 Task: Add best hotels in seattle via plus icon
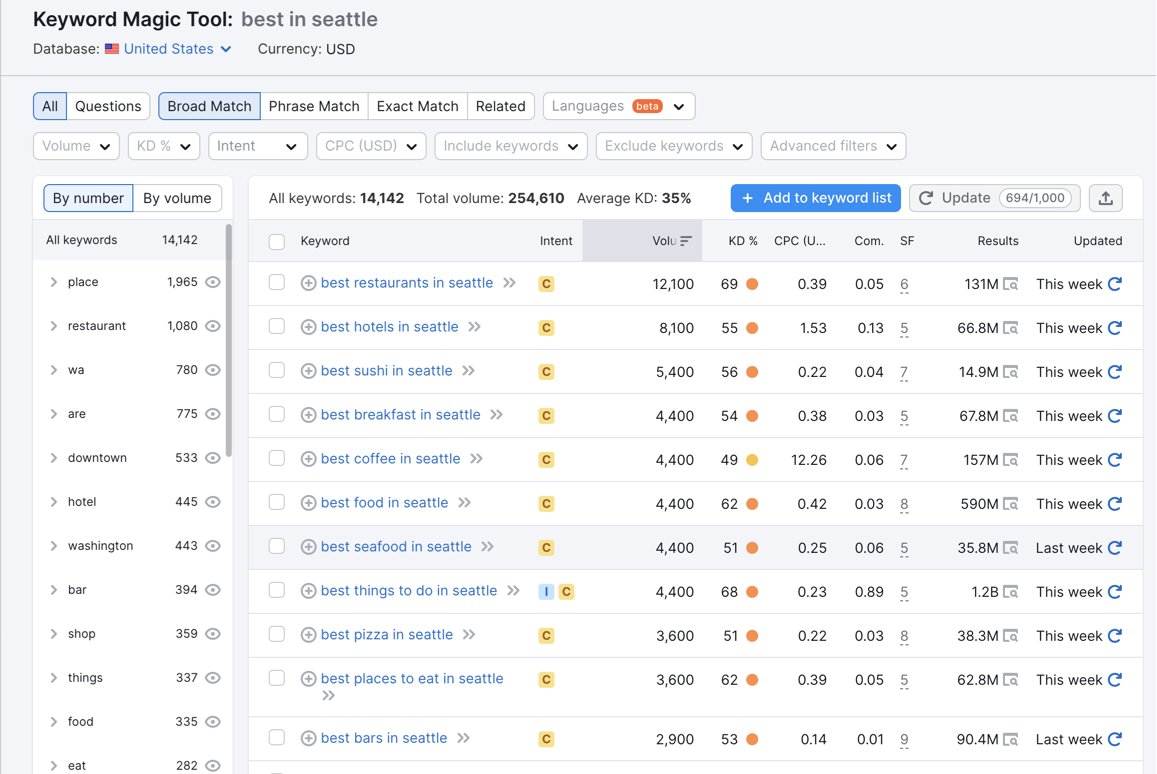click(x=308, y=327)
